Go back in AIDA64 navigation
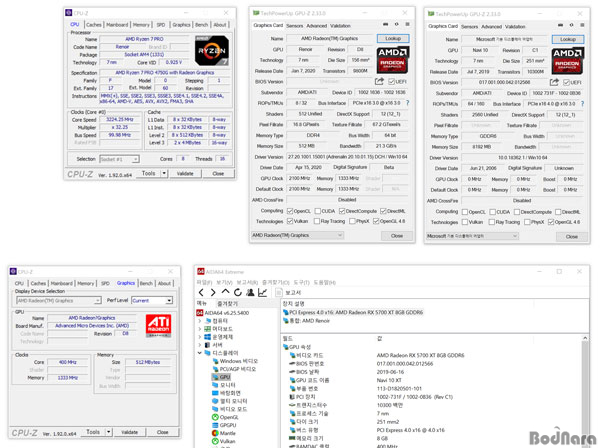The width and height of the screenshot is (600, 448). coord(201,293)
